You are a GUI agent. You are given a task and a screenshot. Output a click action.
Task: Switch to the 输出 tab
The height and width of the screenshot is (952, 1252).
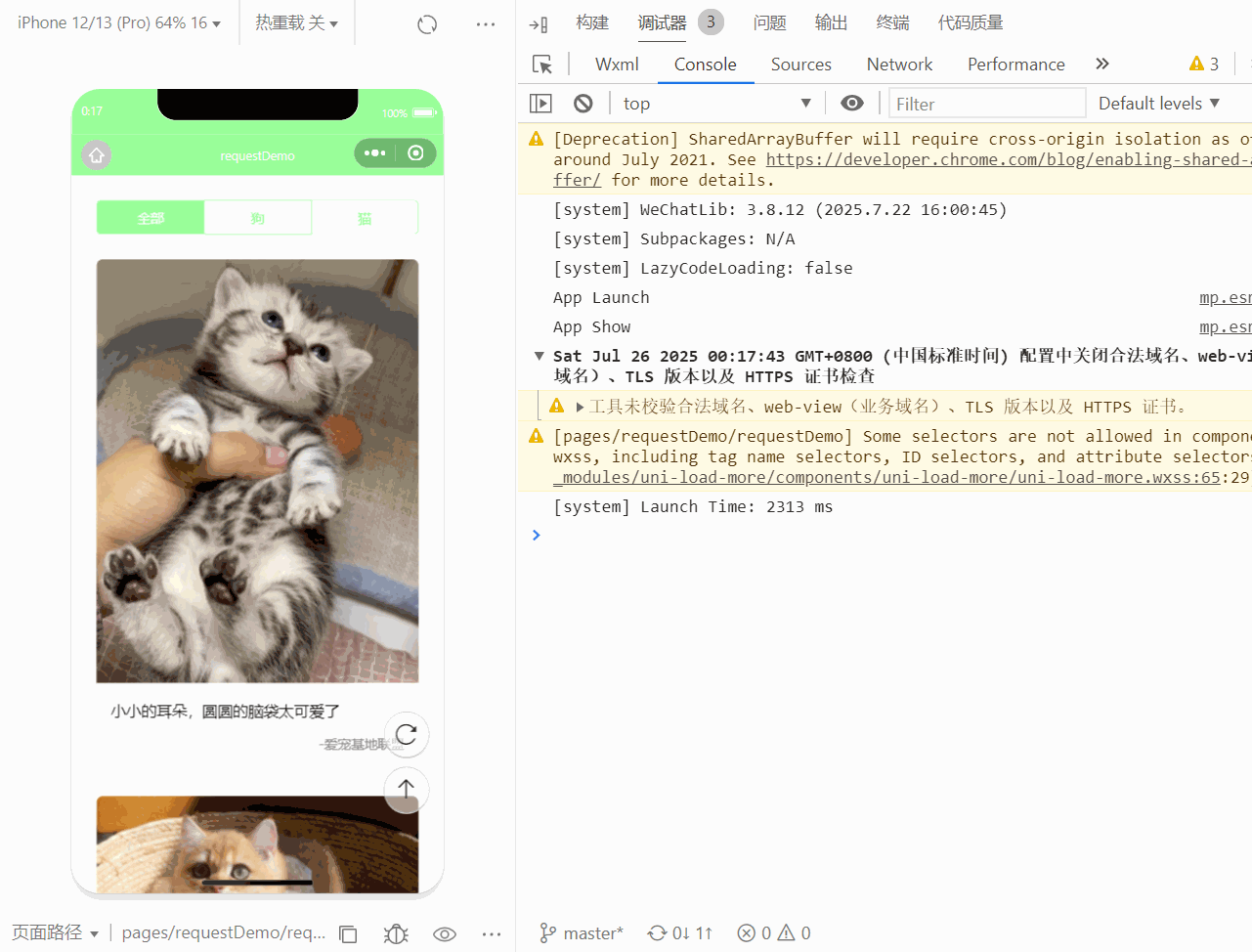(x=831, y=22)
